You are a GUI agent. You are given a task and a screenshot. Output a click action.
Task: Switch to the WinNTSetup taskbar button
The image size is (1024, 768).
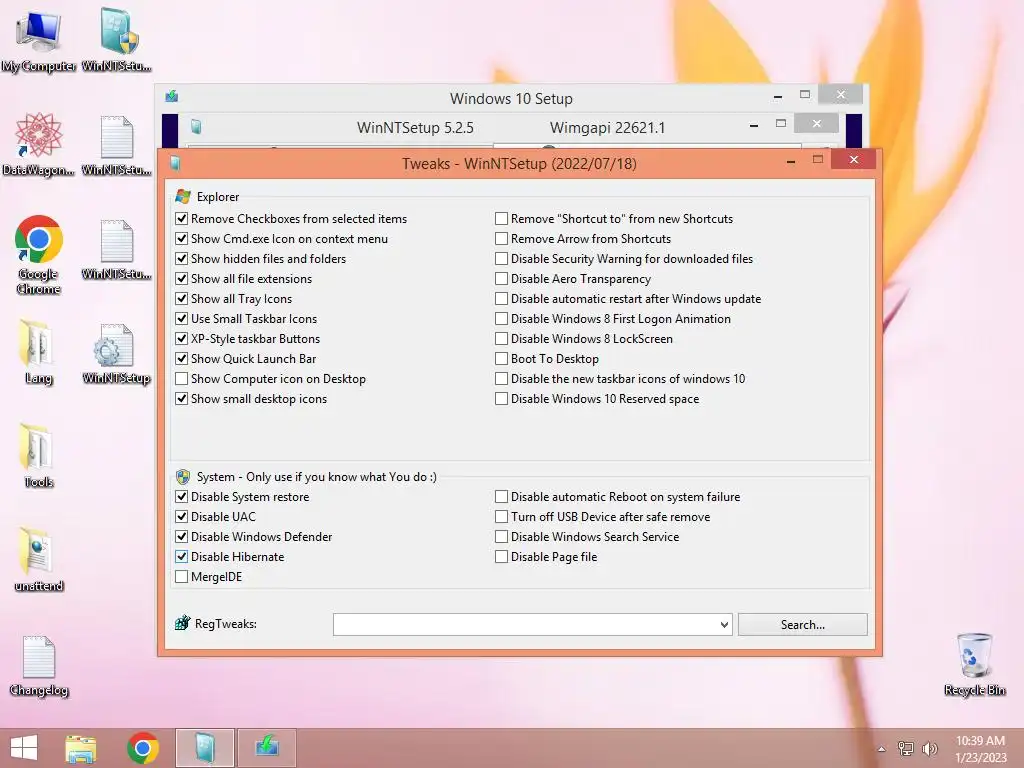pos(205,748)
